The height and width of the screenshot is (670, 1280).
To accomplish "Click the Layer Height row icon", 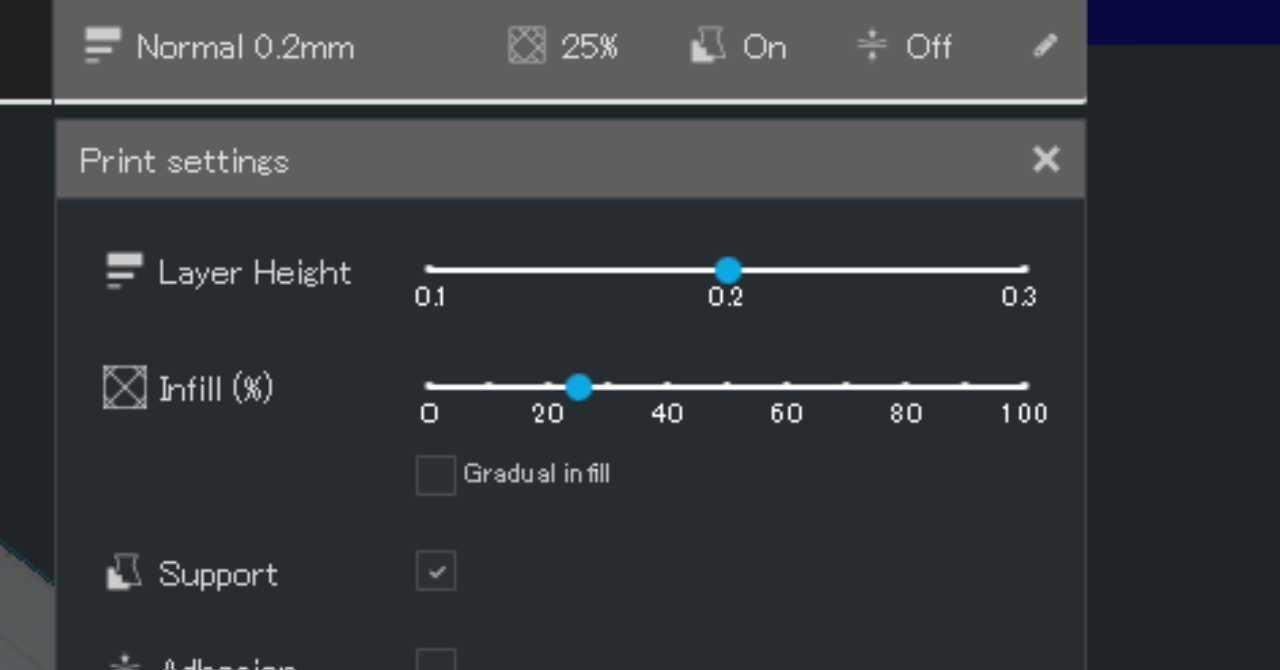I will coord(124,271).
